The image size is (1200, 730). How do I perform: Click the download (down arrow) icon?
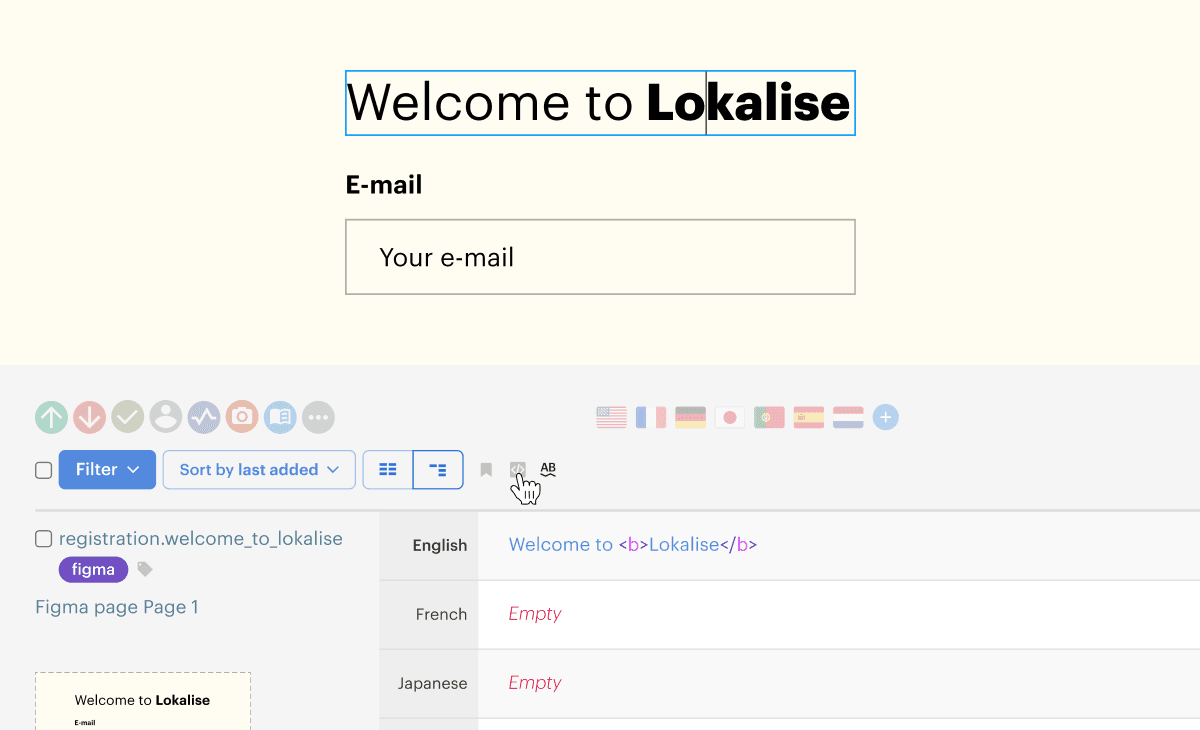pos(89,417)
